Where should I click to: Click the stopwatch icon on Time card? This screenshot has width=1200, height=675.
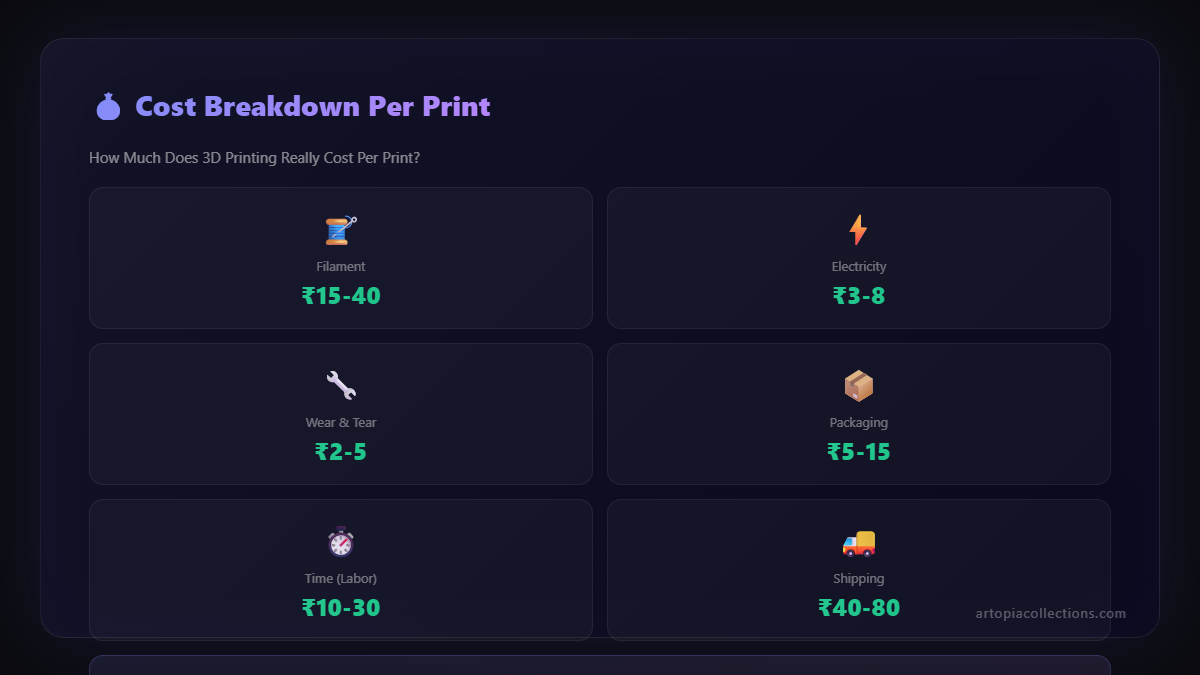coord(341,541)
